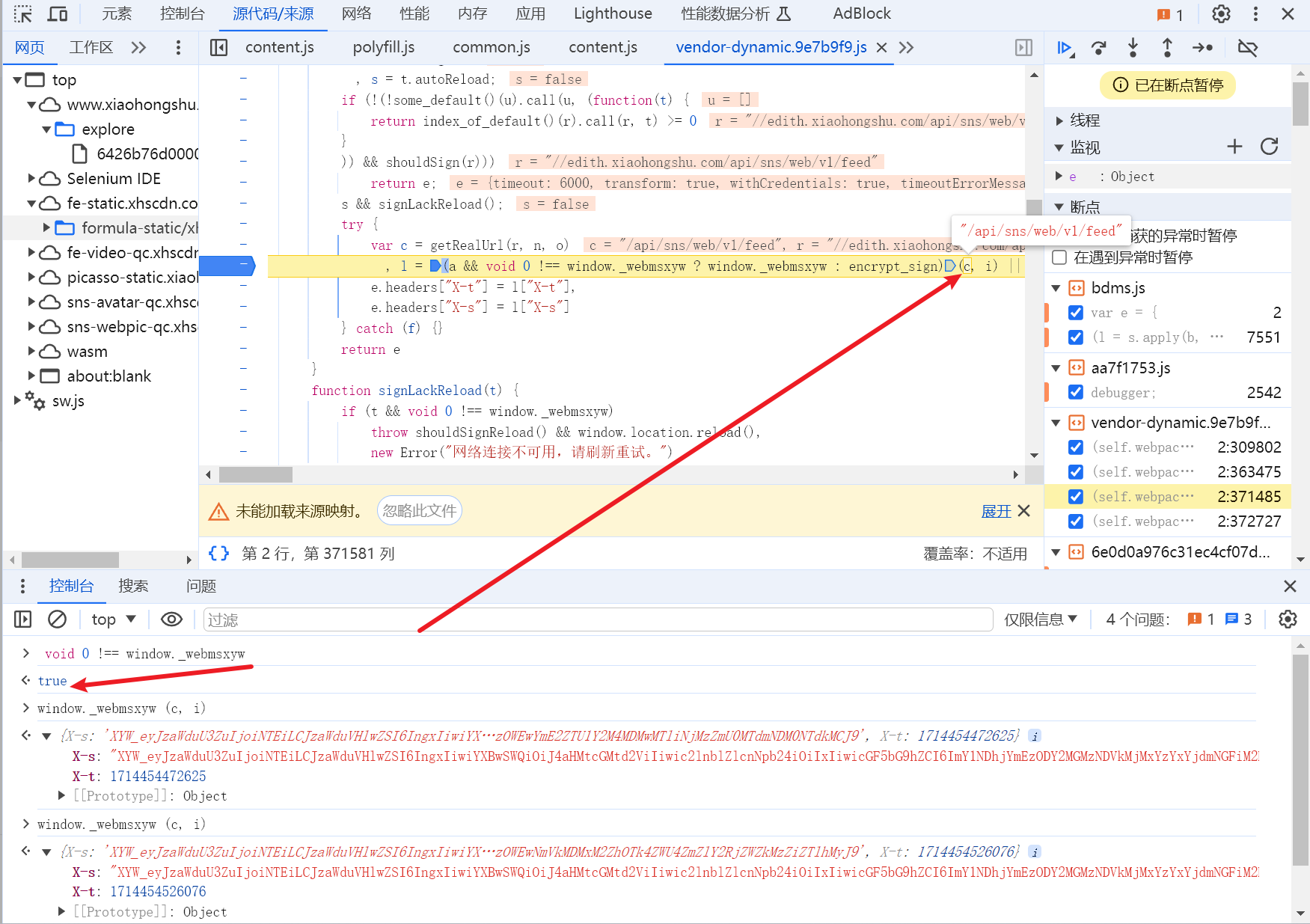Collapse the bdms.js breakpoint group
The image size is (1310, 924).
click(x=1056, y=288)
